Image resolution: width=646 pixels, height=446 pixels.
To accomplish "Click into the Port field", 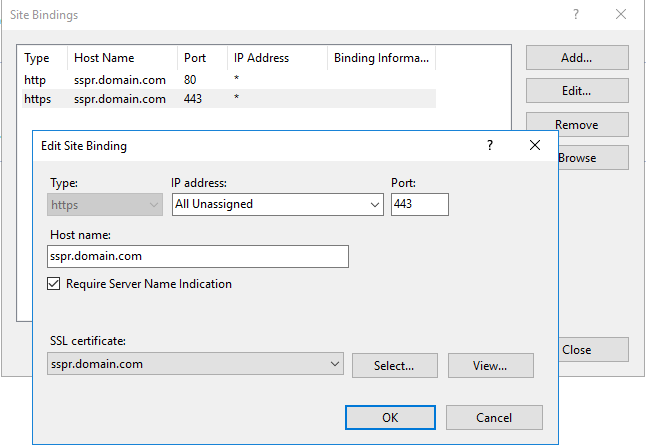I will coord(419,204).
